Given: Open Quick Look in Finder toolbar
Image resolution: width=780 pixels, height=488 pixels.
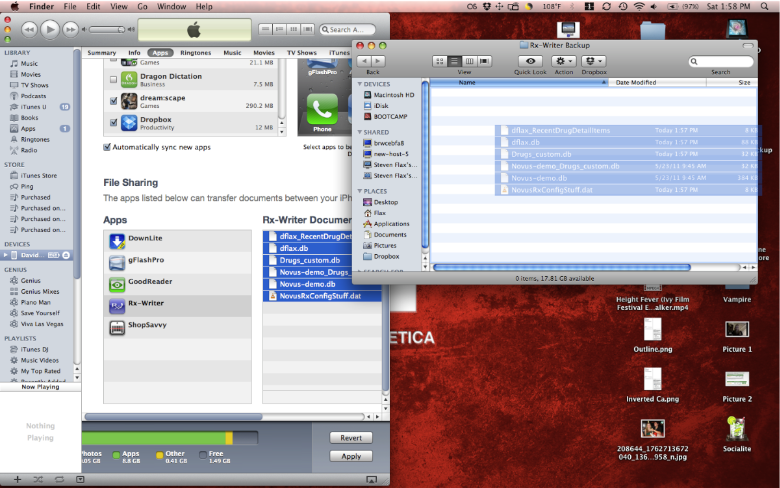Looking at the screenshot, I should 530,62.
